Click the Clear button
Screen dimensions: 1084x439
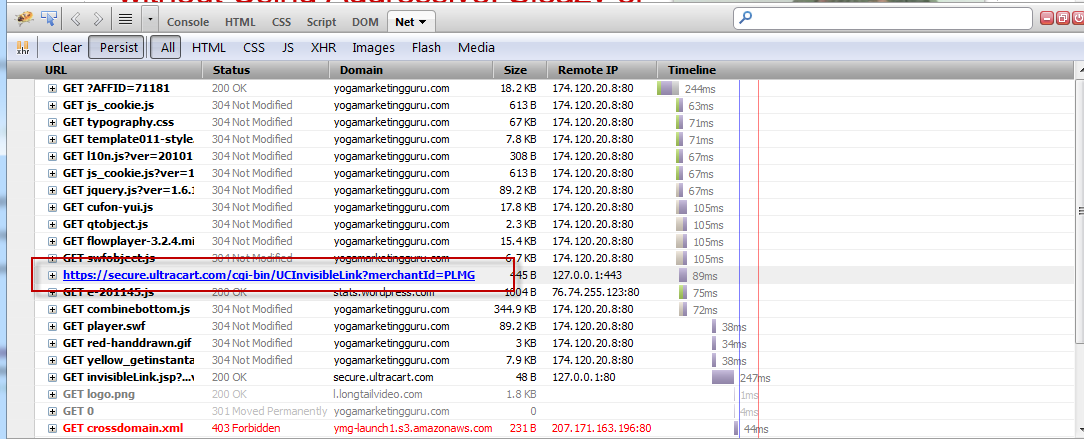coord(67,48)
